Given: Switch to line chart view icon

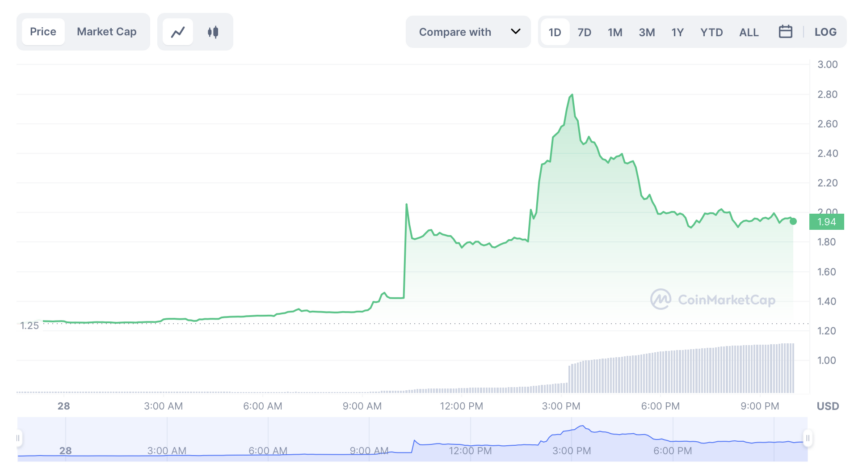Looking at the screenshot, I should [x=178, y=32].
